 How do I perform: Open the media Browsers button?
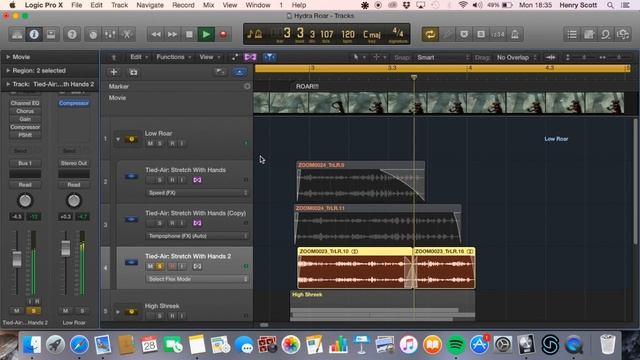(623, 34)
